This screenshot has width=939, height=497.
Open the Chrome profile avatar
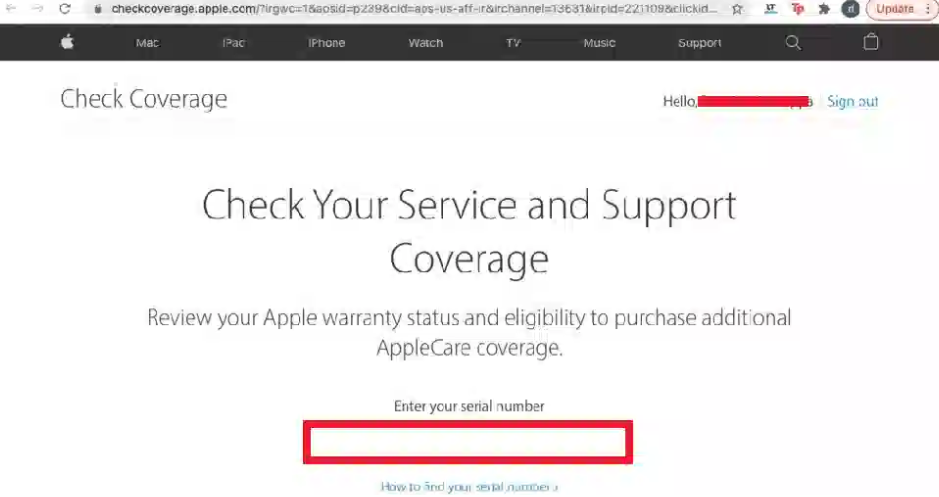[x=850, y=9]
